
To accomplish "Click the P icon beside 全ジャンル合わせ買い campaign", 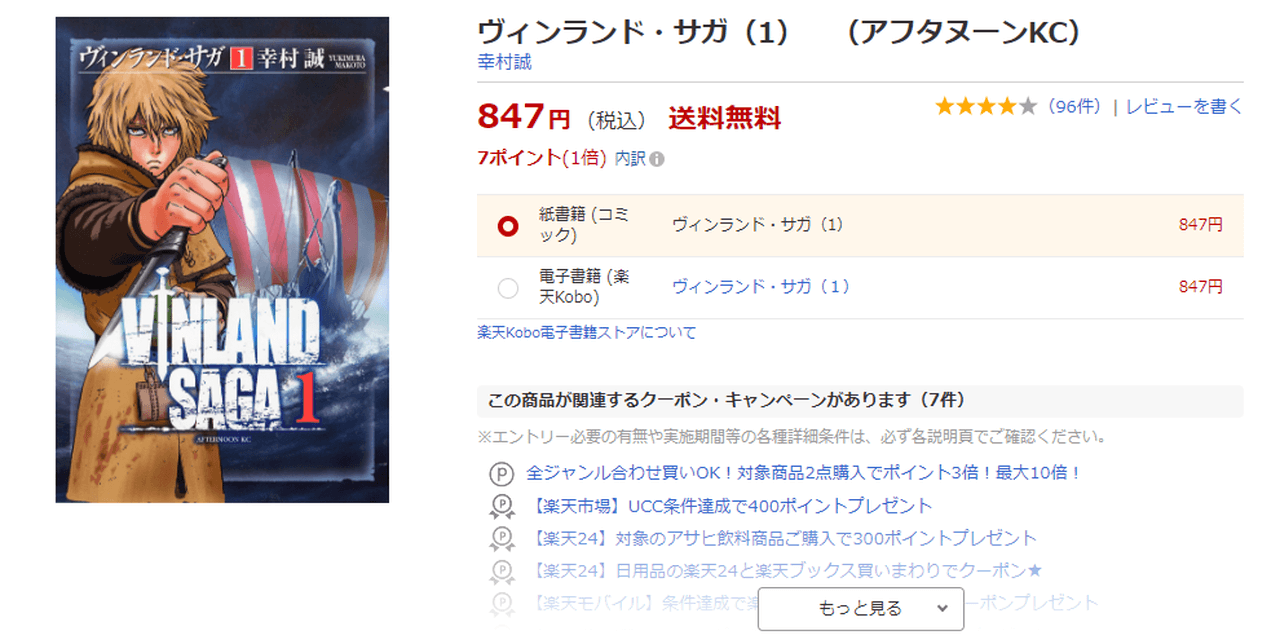I will [500, 474].
